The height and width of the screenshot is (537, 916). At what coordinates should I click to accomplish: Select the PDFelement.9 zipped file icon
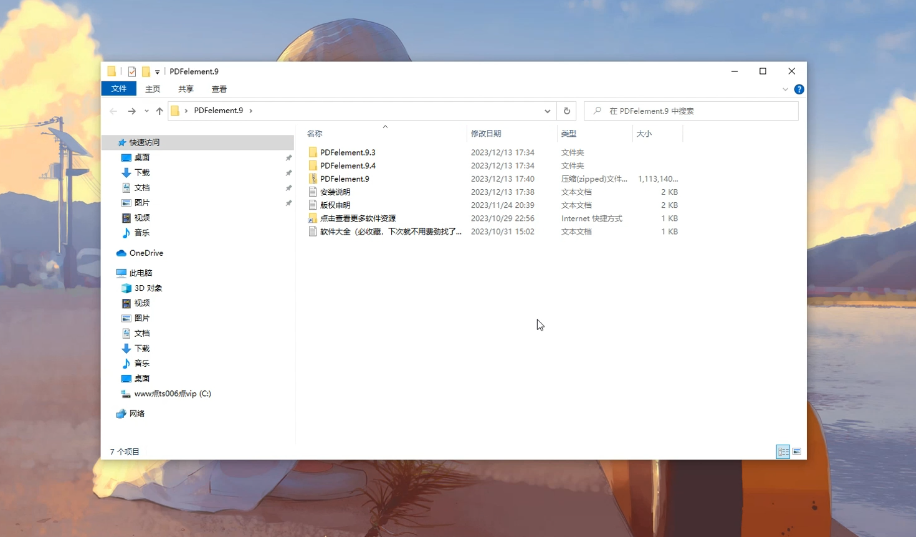coord(313,179)
